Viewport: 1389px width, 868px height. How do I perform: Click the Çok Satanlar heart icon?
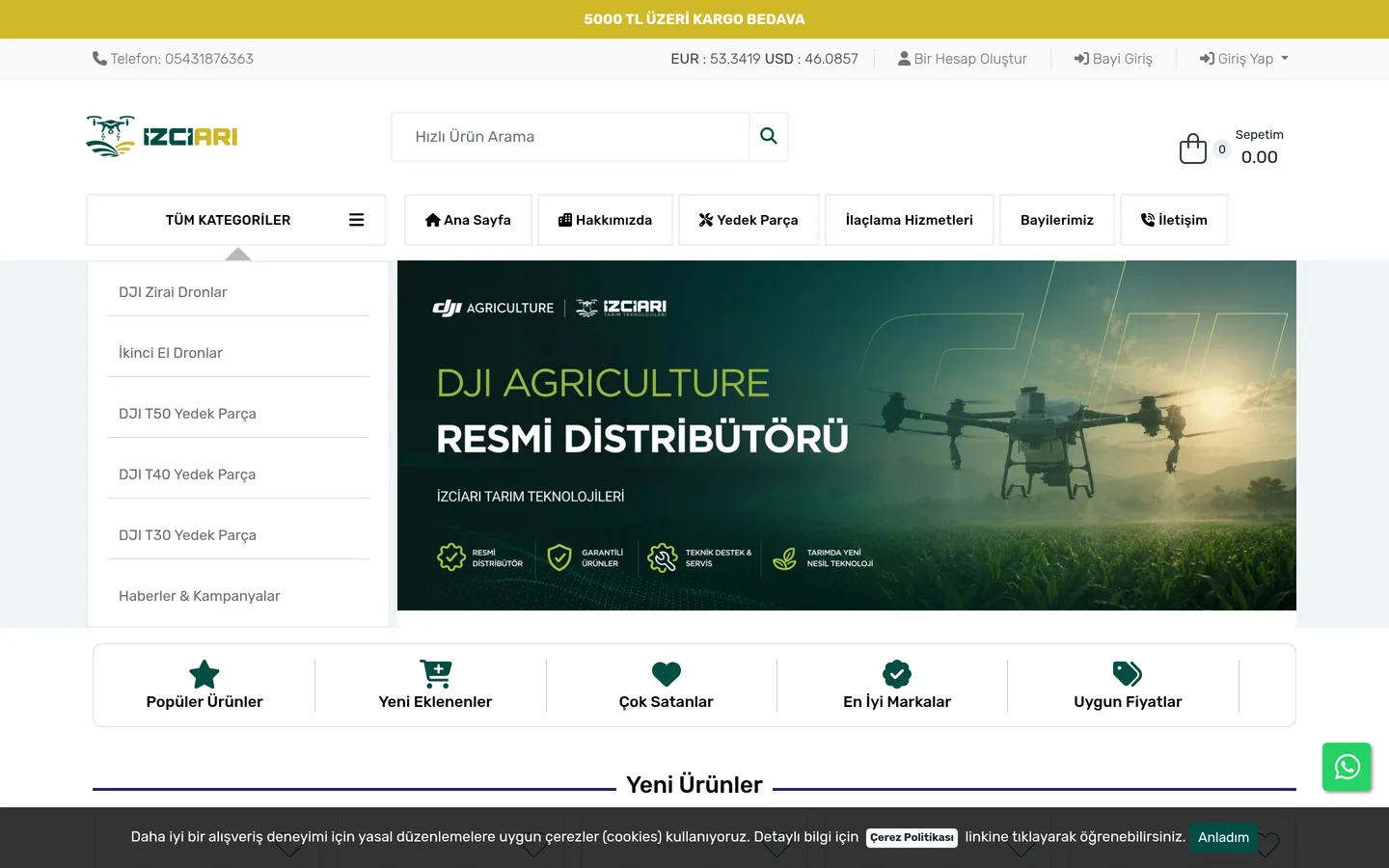point(667,674)
